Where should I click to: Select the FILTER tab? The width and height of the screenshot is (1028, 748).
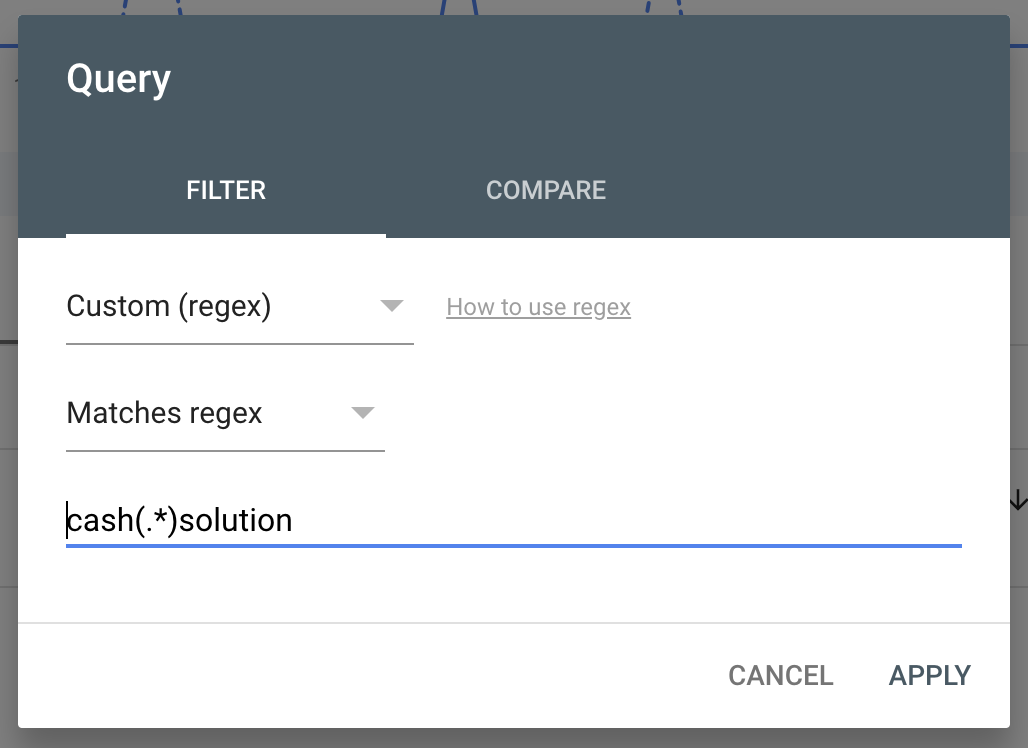point(226,190)
